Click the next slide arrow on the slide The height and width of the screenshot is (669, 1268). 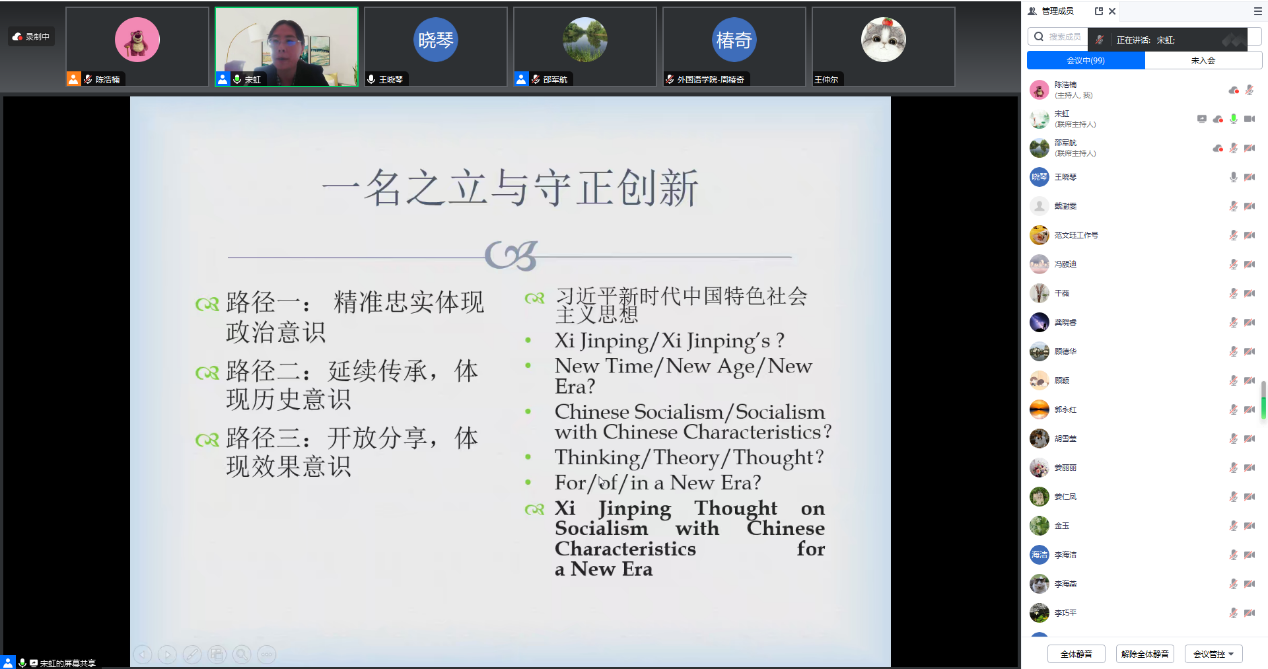click(x=167, y=655)
